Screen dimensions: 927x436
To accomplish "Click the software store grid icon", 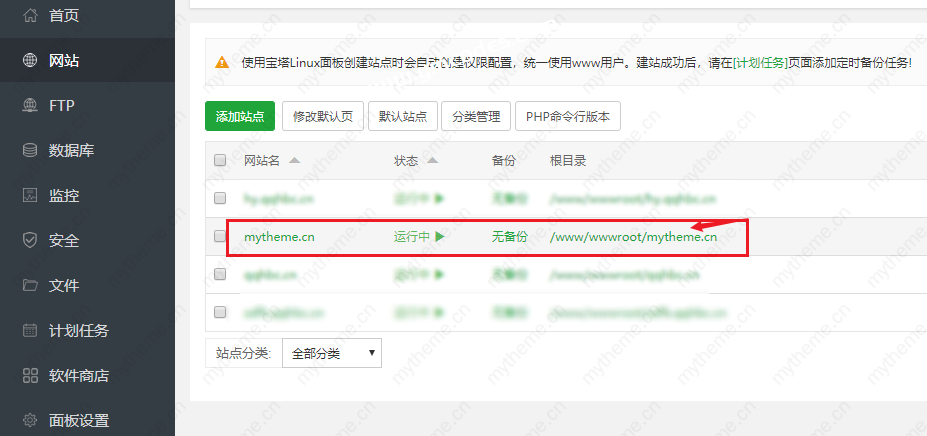I will [30, 376].
